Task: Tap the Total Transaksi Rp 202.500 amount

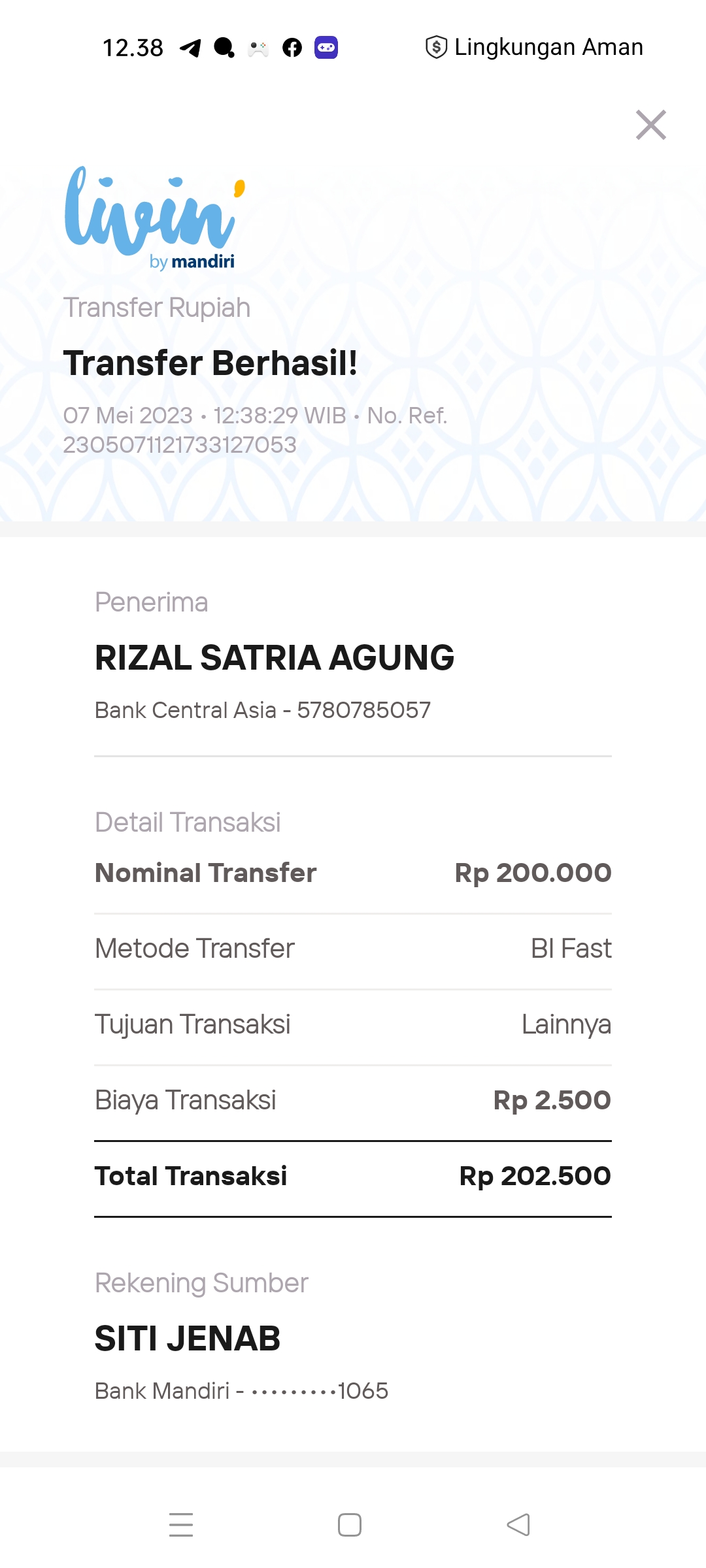Action: pyautogui.click(x=535, y=1176)
